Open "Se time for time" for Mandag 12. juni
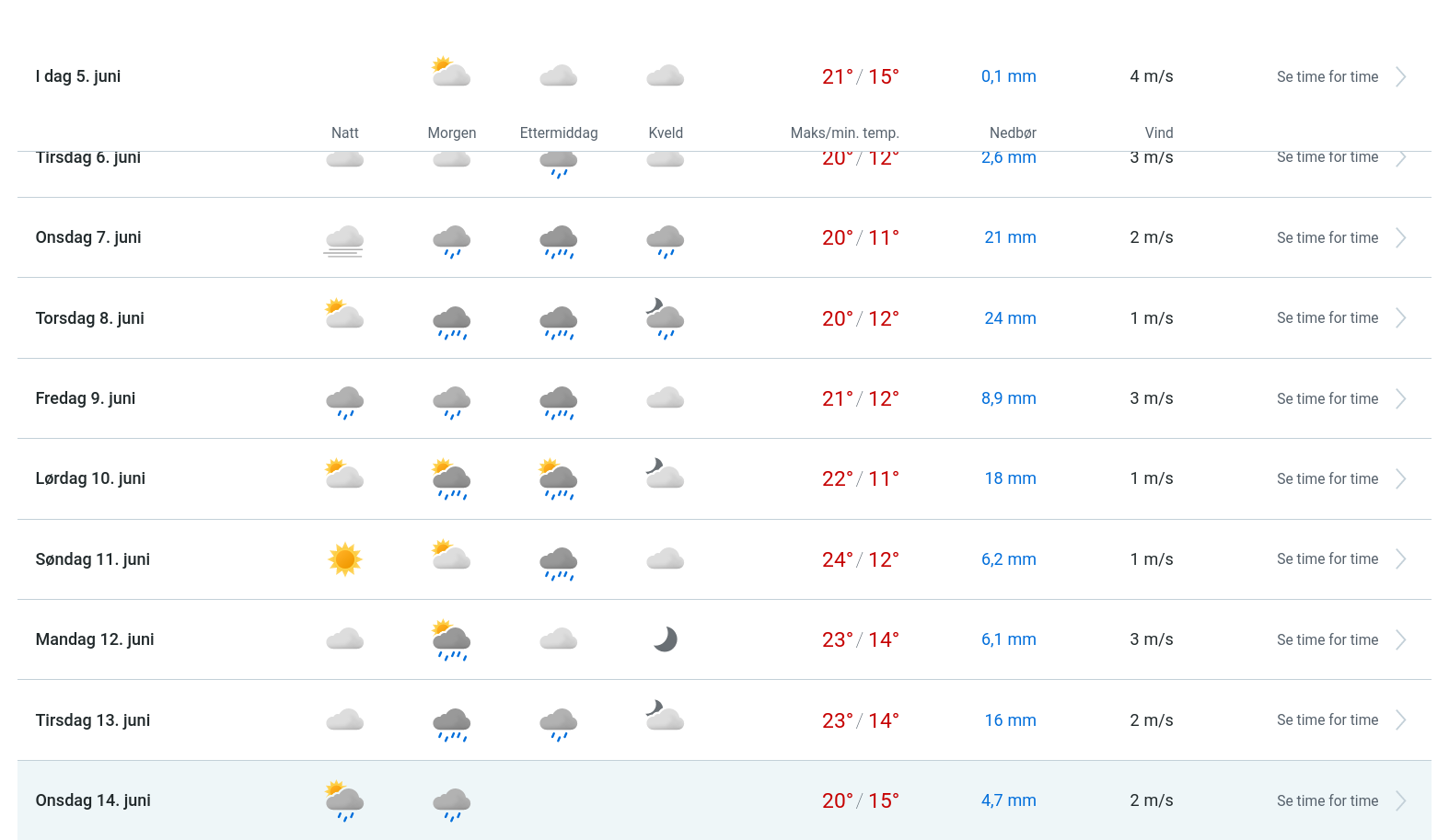Image resolution: width=1449 pixels, height=840 pixels. coord(1327,640)
